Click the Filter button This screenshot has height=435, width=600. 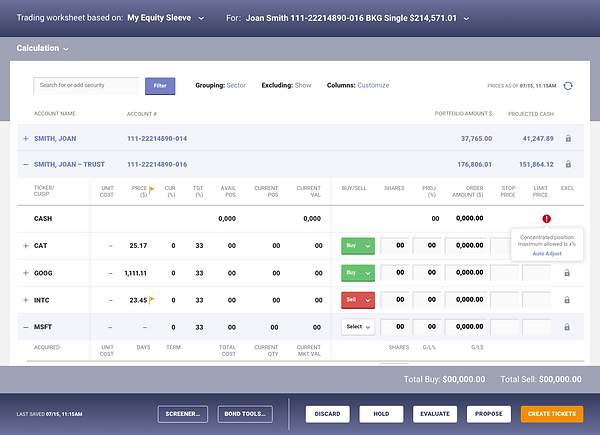pyautogui.click(x=160, y=86)
